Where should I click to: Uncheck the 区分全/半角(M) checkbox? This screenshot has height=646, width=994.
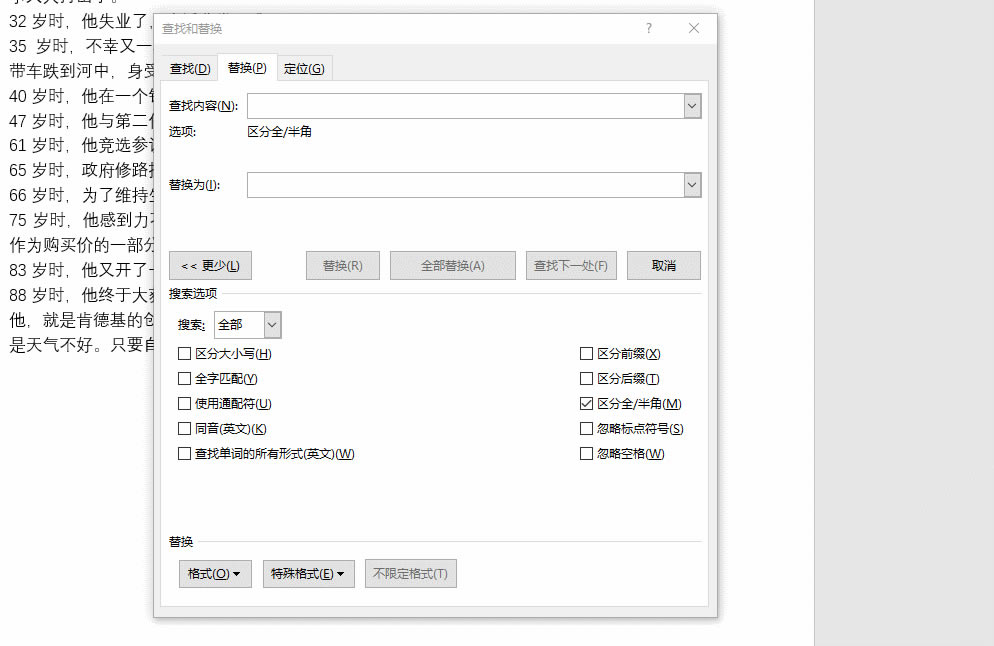(586, 404)
